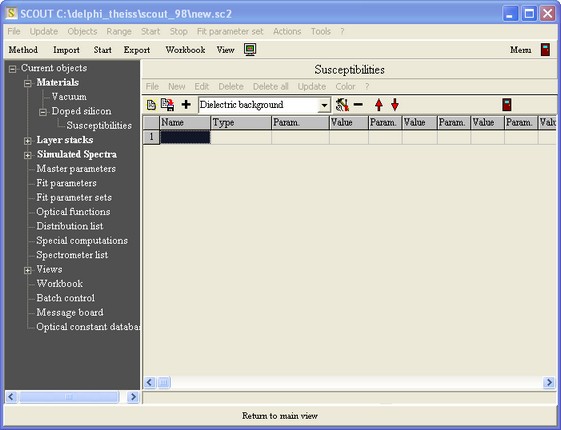
Task: Add a new susceptibility with the plus icon
Action: coord(186,104)
